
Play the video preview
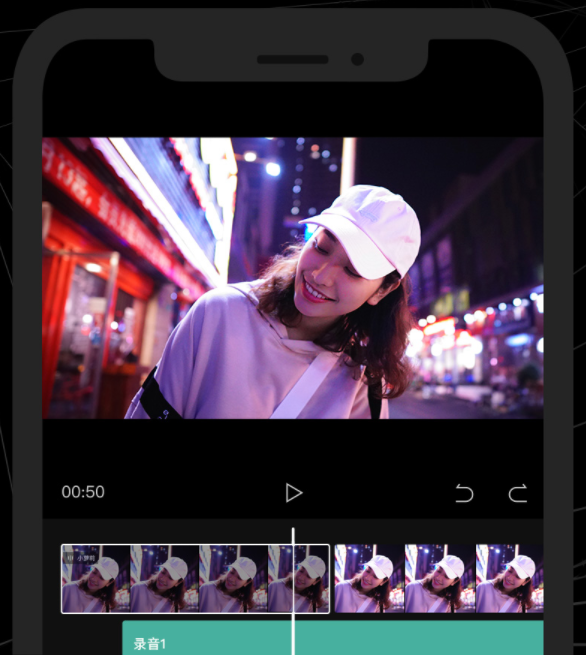[x=294, y=493]
